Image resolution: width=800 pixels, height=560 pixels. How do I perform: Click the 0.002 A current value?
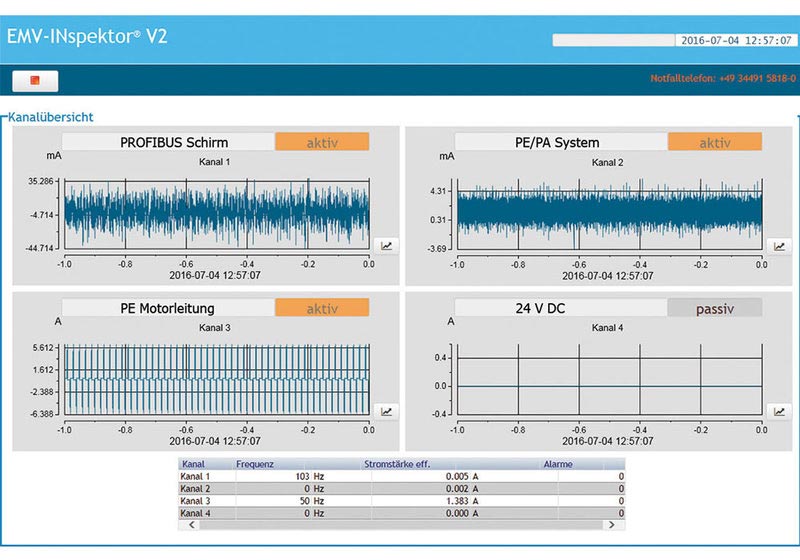click(462, 489)
